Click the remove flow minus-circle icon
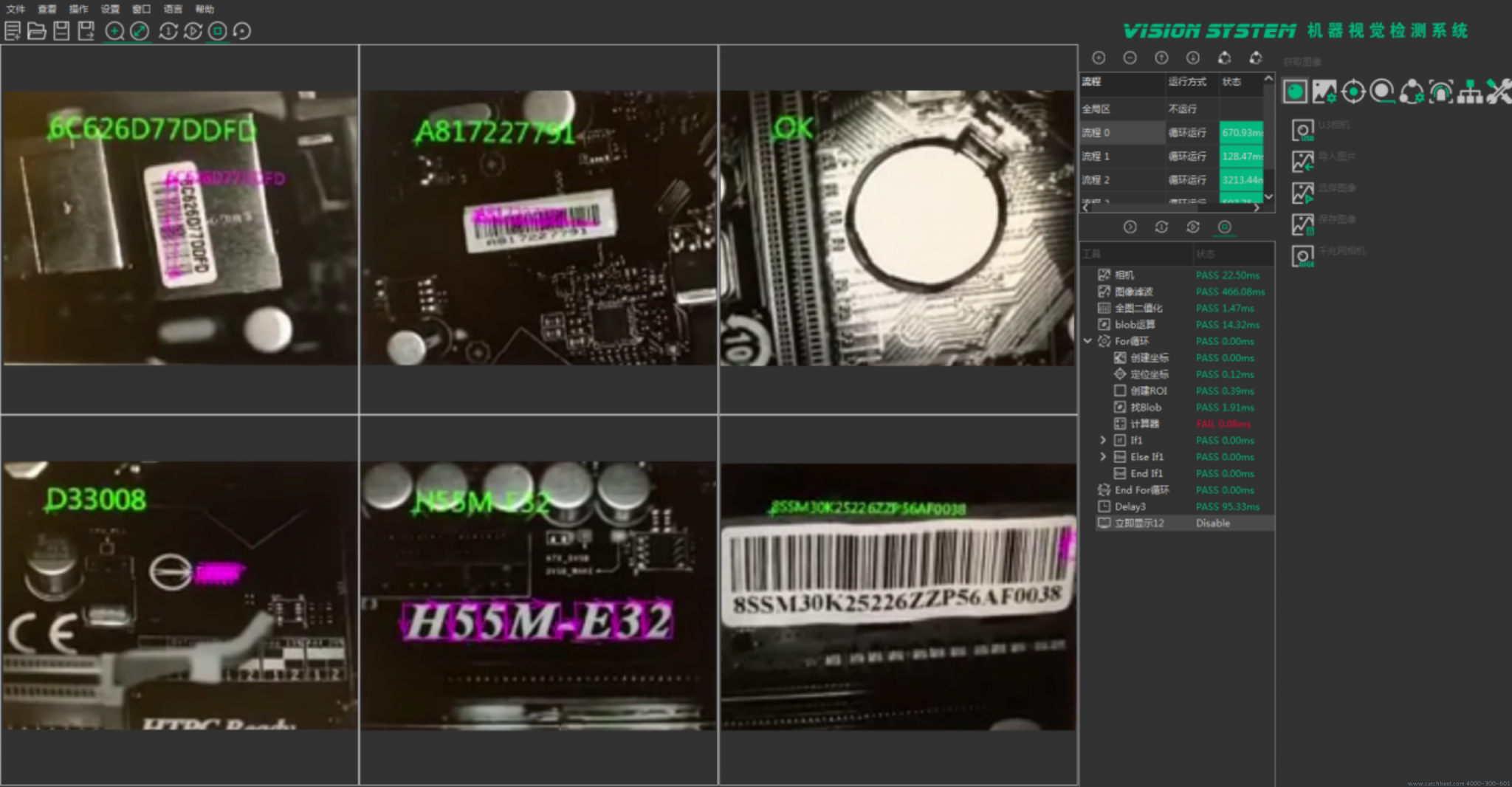Image resolution: width=1512 pixels, height=787 pixels. pyautogui.click(x=1130, y=58)
